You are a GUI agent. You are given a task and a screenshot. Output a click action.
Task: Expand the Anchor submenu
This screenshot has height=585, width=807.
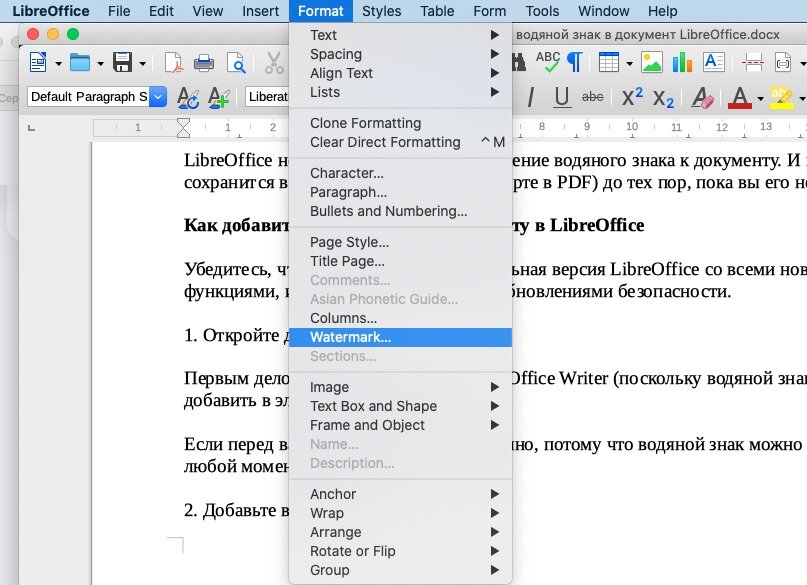click(x=400, y=494)
